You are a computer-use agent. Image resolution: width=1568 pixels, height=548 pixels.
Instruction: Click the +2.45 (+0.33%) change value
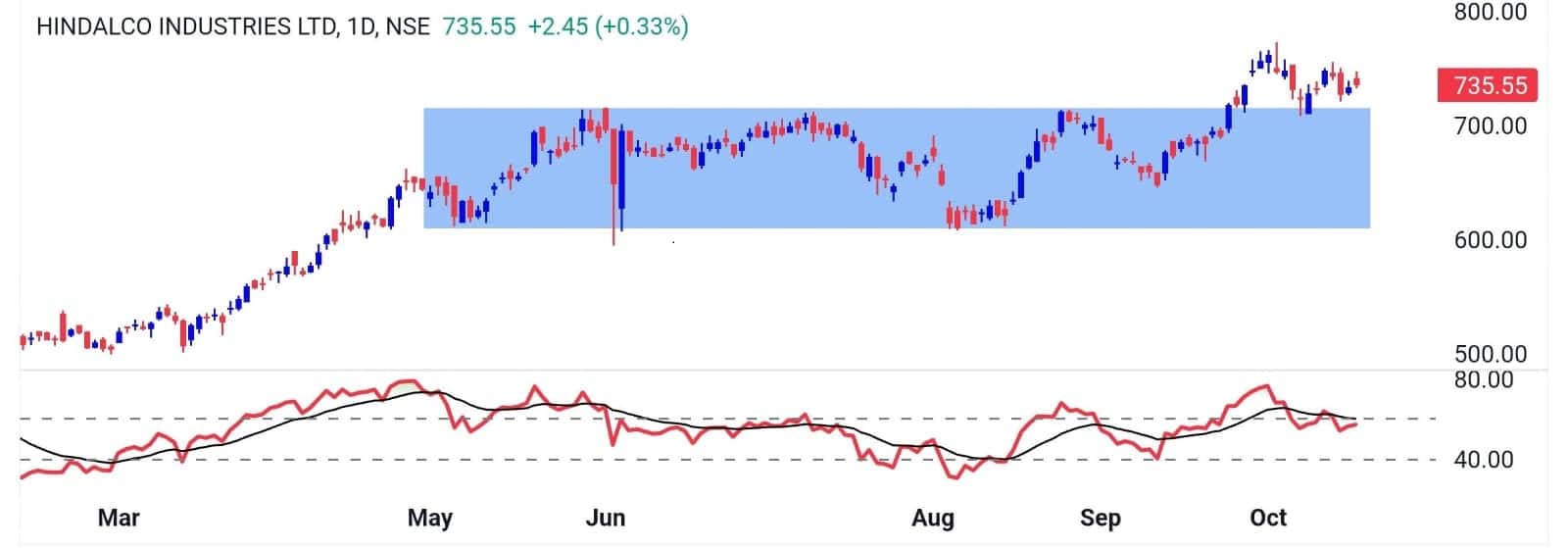tap(608, 26)
